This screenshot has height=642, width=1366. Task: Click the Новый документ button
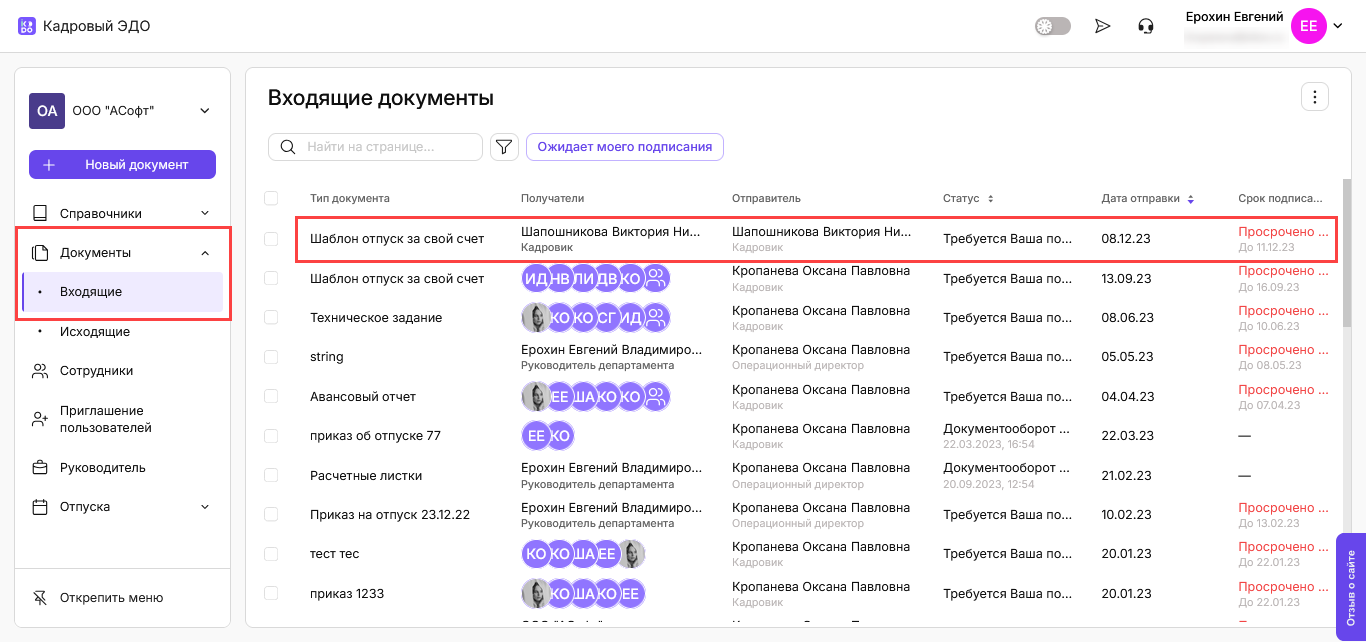[122, 165]
